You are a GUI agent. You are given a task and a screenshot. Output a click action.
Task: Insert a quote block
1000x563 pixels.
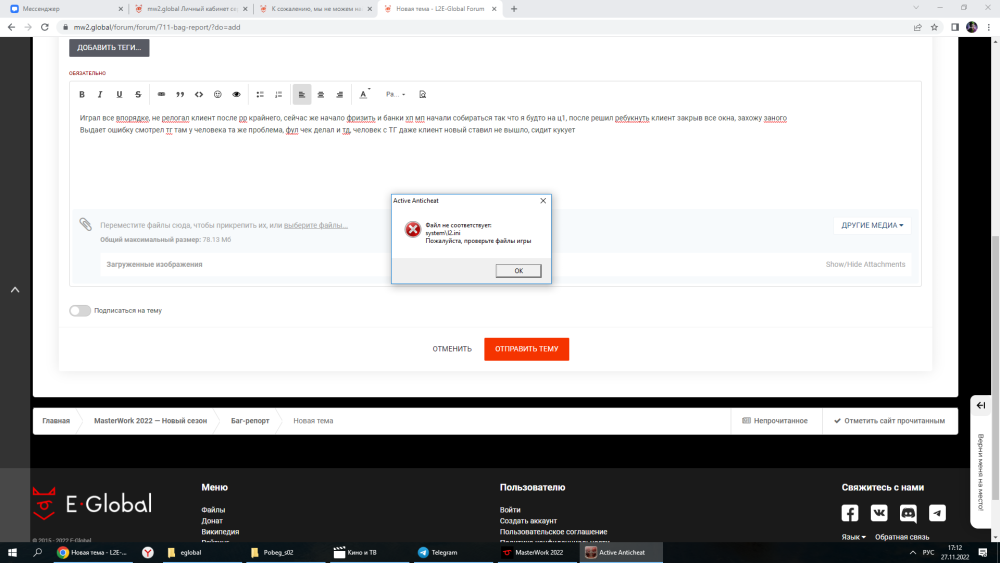click(x=180, y=94)
